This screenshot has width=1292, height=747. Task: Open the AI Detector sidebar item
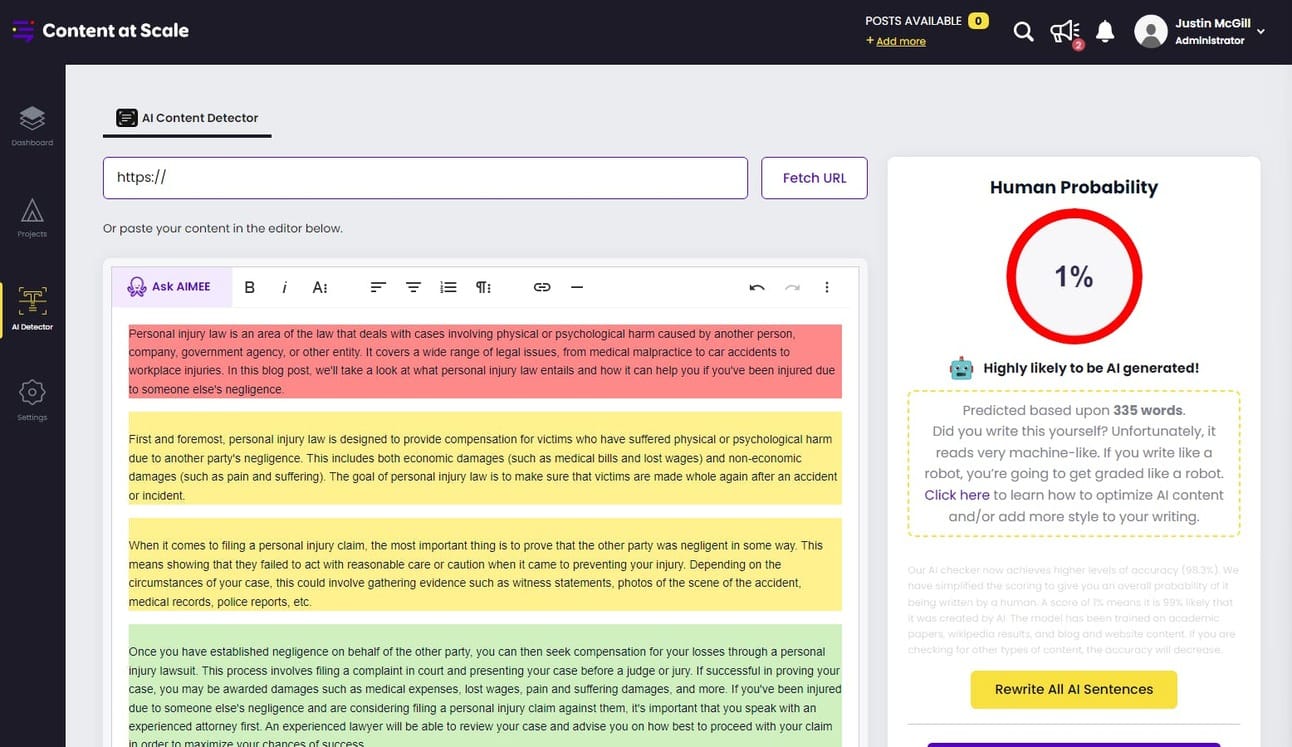click(x=32, y=309)
